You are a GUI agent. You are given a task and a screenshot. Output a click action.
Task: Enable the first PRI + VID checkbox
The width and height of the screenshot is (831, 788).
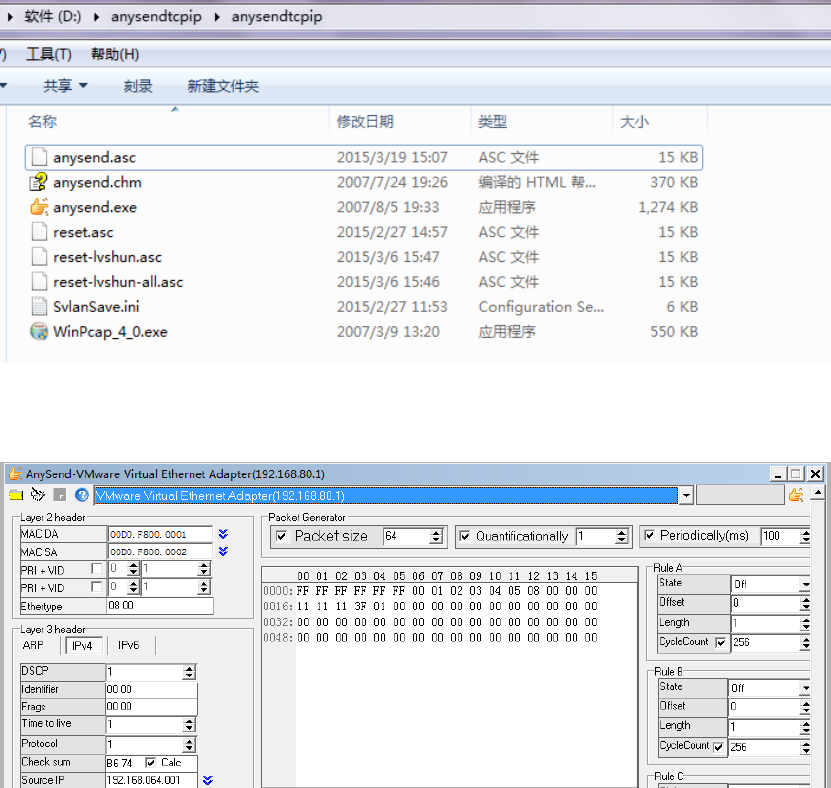[96, 569]
